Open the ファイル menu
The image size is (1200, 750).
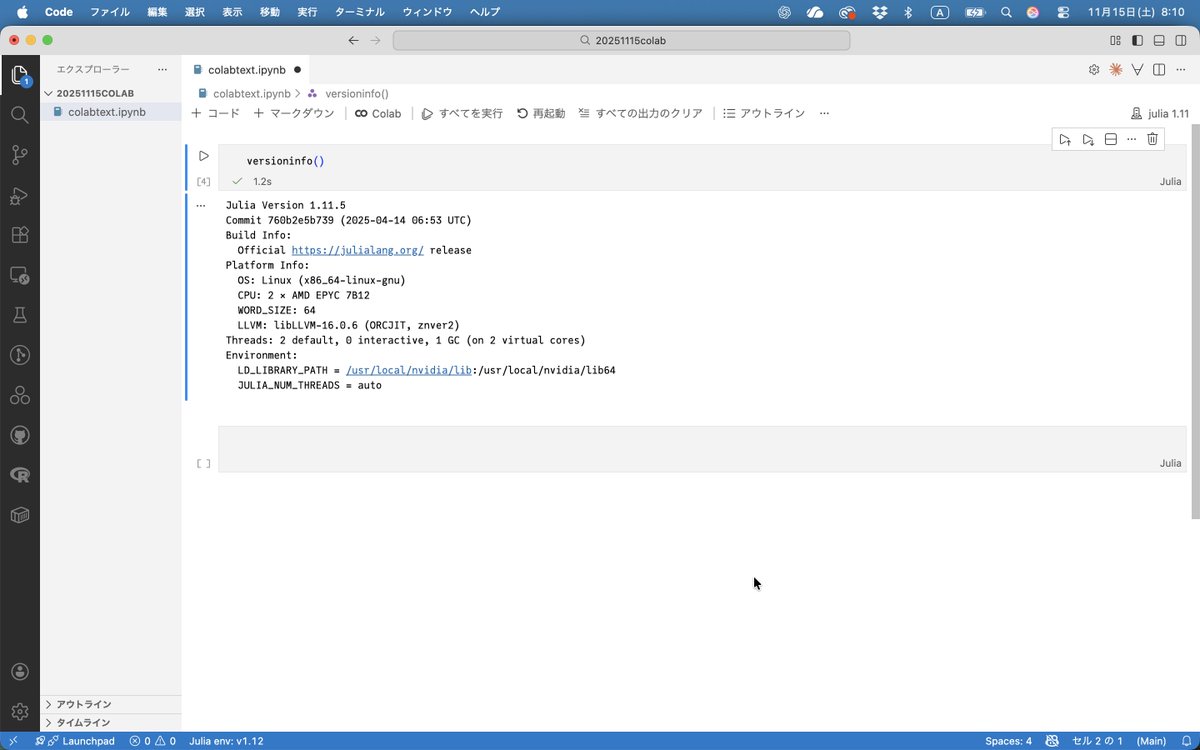click(x=109, y=12)
